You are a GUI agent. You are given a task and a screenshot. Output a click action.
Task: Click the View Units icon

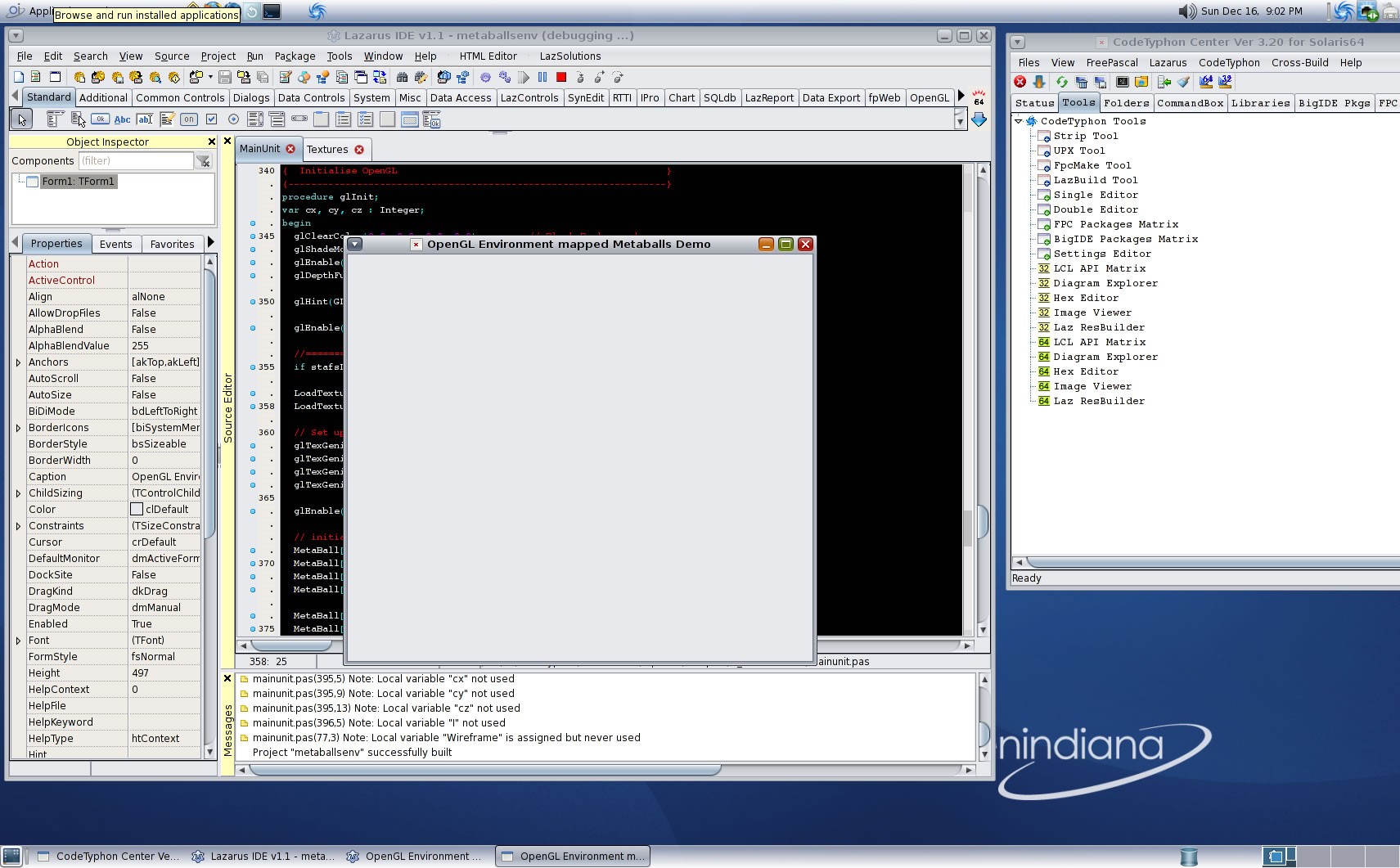[x=341, y=77]
